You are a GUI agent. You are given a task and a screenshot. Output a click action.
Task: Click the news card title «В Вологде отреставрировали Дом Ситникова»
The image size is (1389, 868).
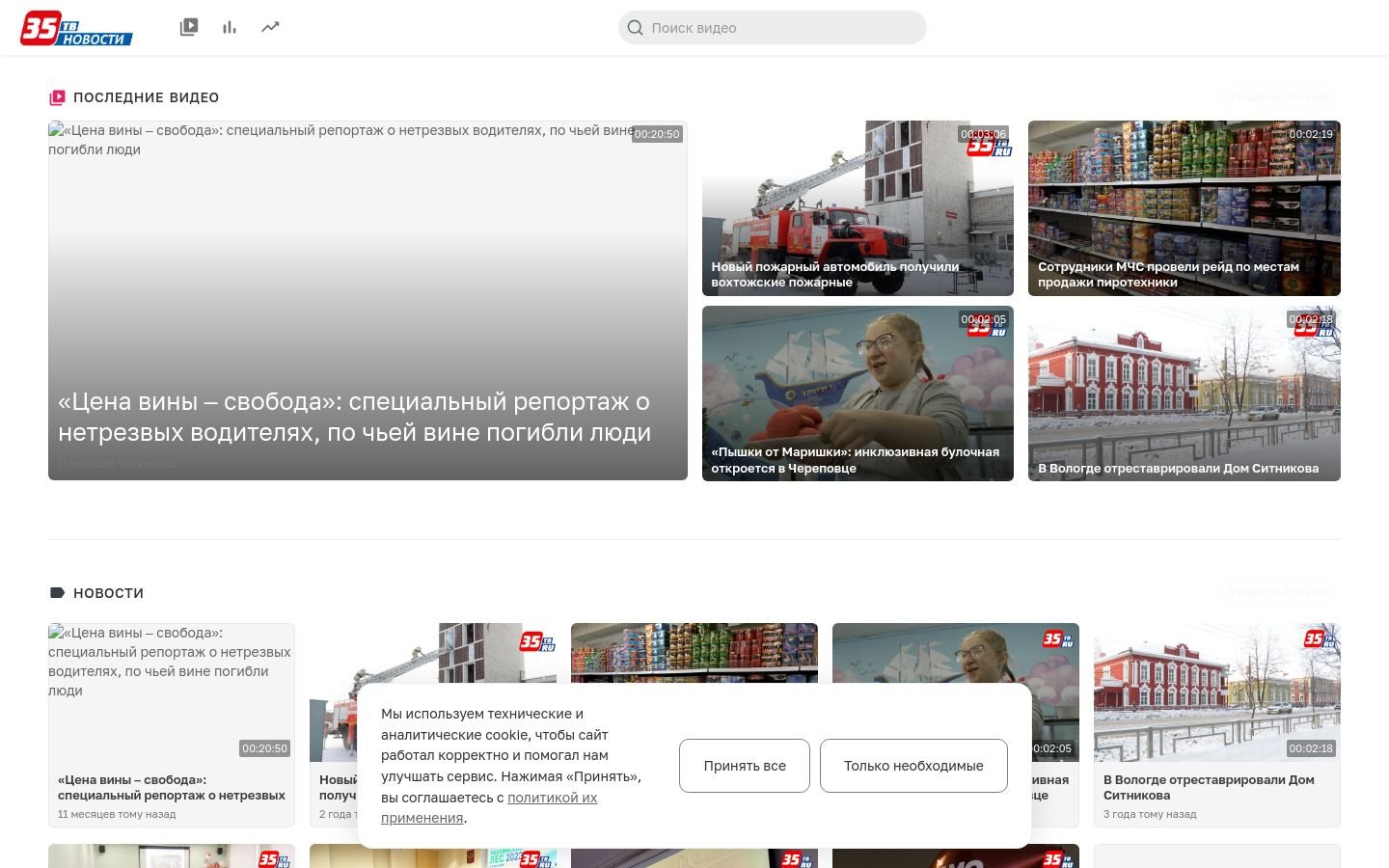point(1209,787)
